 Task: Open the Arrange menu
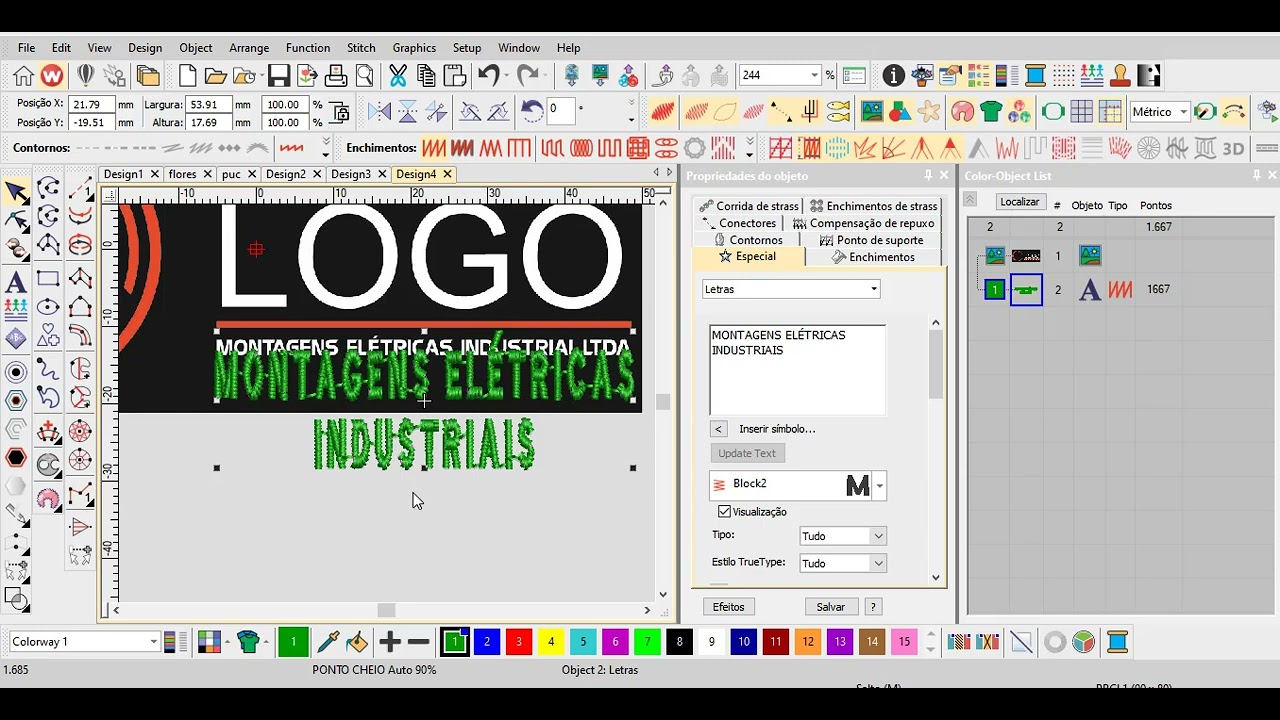click(249, 48)
